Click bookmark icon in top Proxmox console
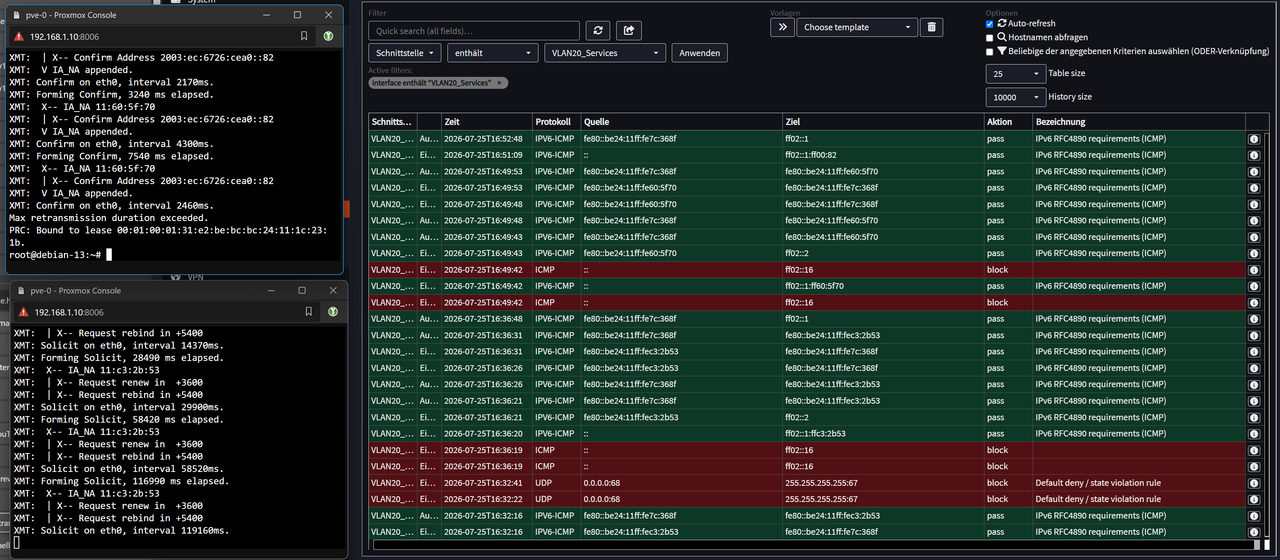This screenshot has height=560, width=1280. tap(305, 35)
